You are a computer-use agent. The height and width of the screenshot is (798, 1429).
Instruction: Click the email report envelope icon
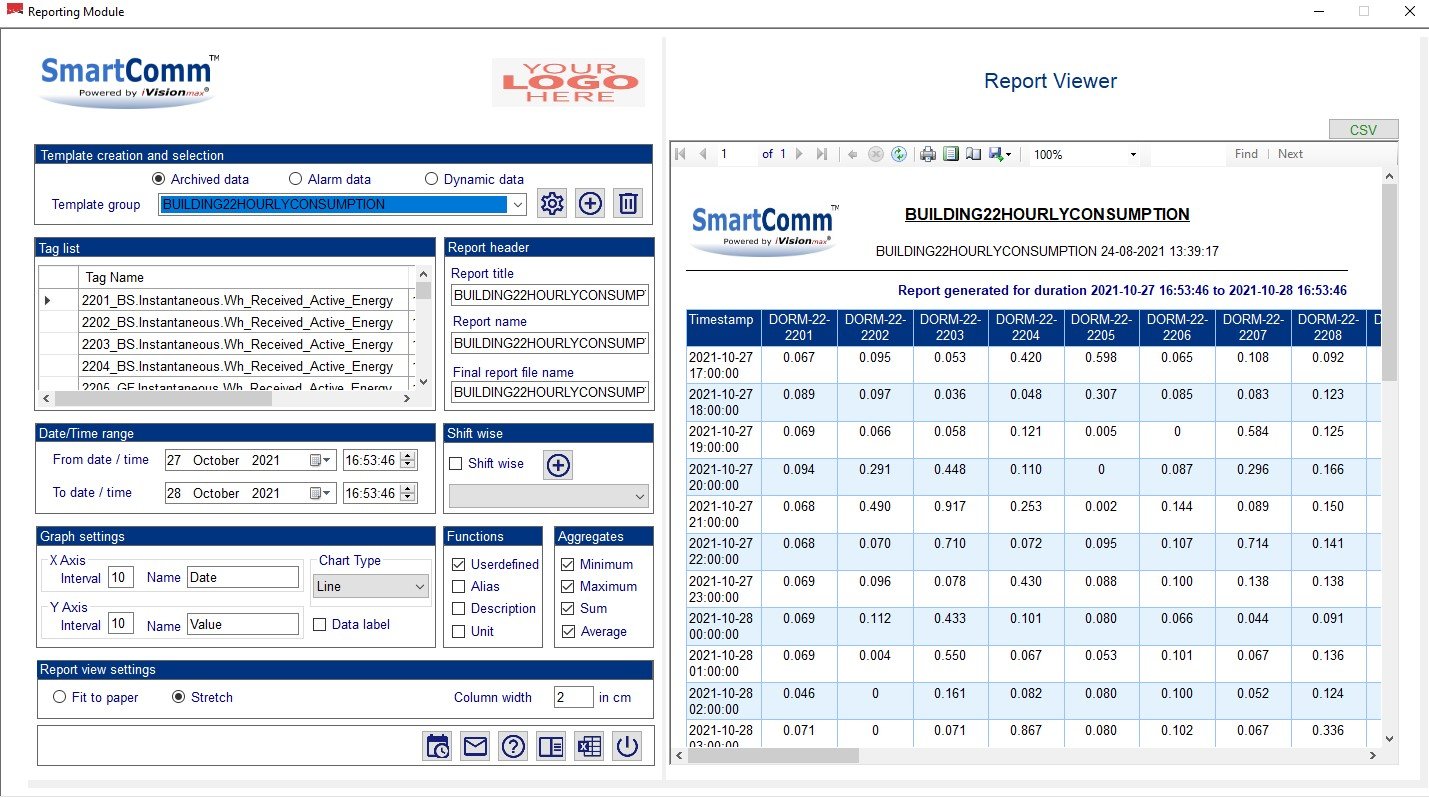(475, 746)
